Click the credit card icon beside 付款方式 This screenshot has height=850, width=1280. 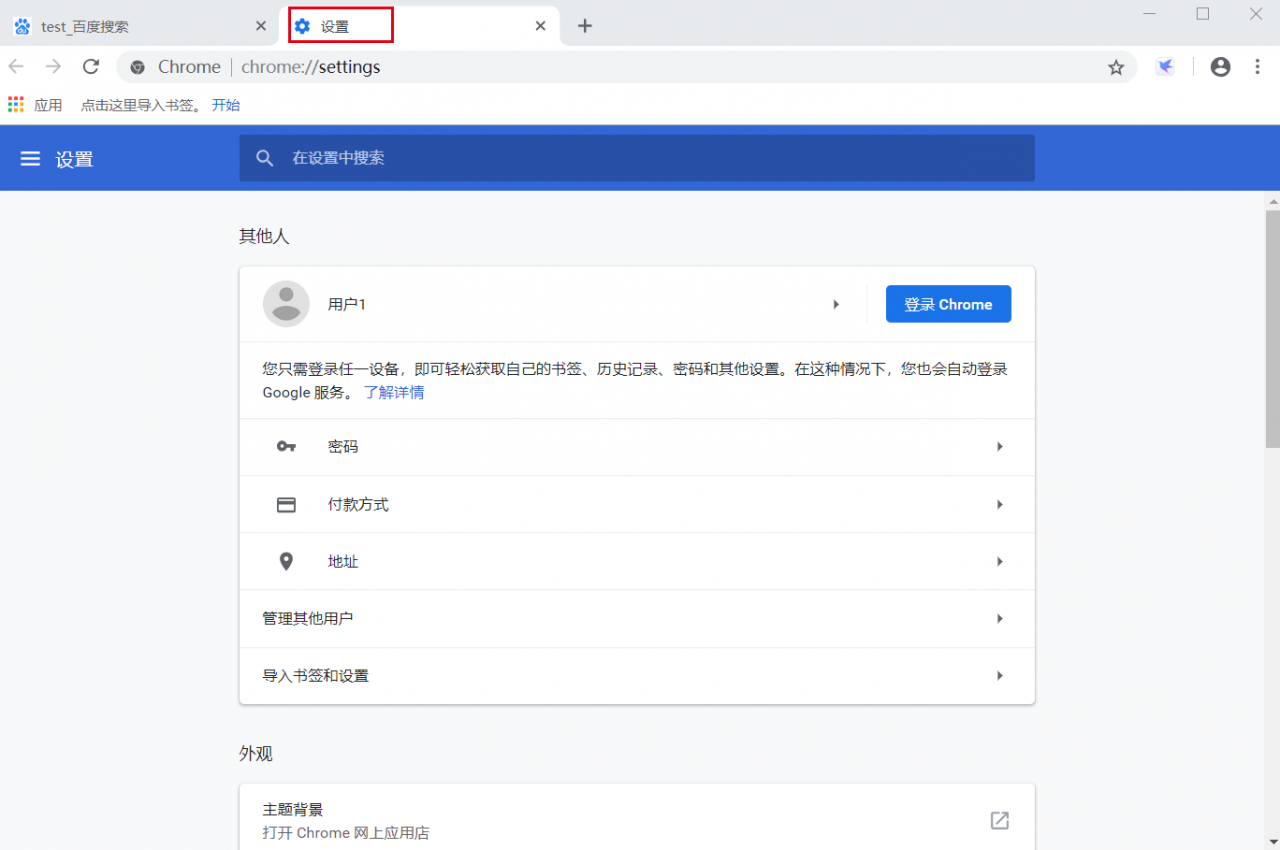click(x=286, y=505)
